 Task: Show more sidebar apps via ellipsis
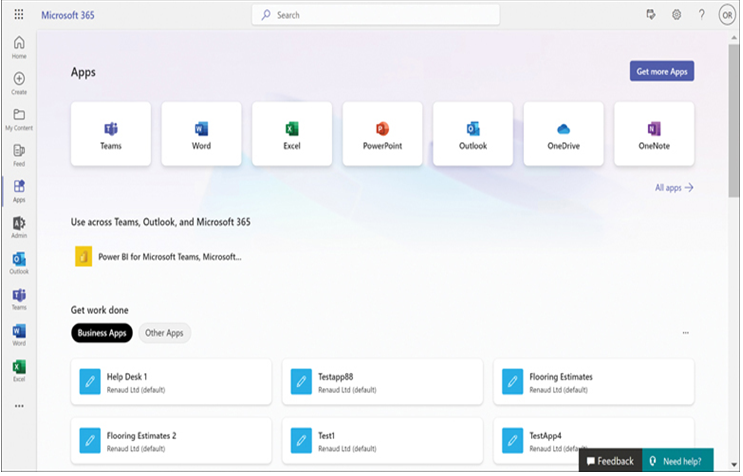19,406
